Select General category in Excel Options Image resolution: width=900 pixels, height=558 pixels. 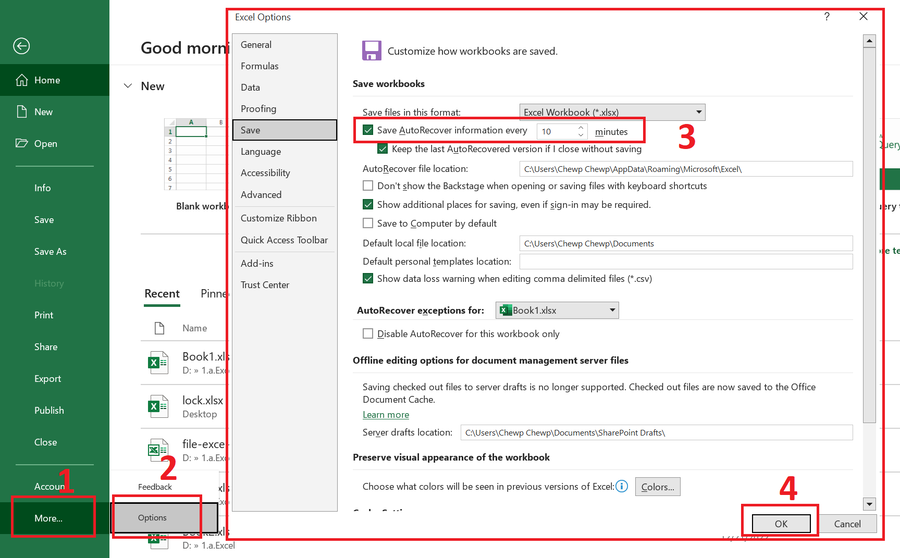tap(284, 44)
